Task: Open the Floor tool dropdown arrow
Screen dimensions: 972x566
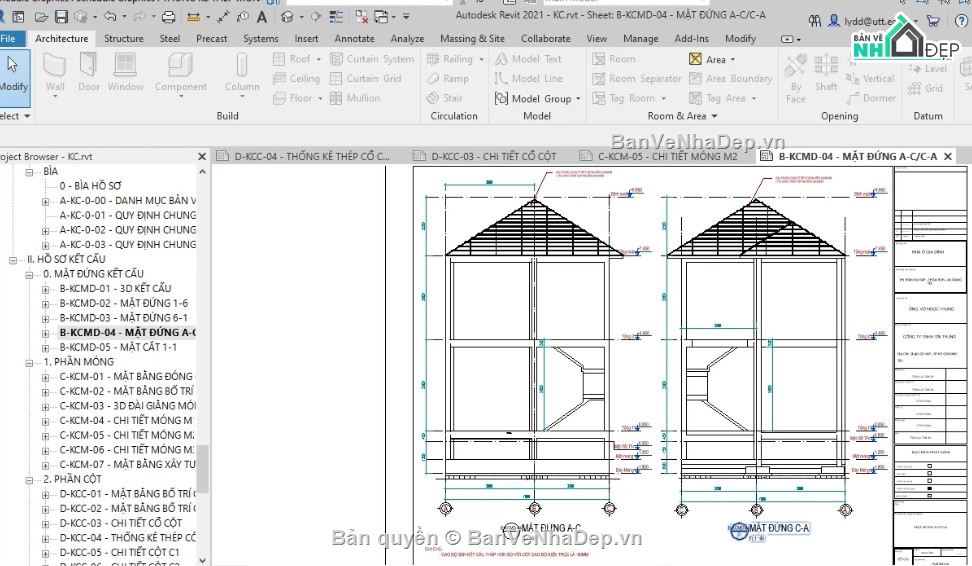Action: pos(320,99)
